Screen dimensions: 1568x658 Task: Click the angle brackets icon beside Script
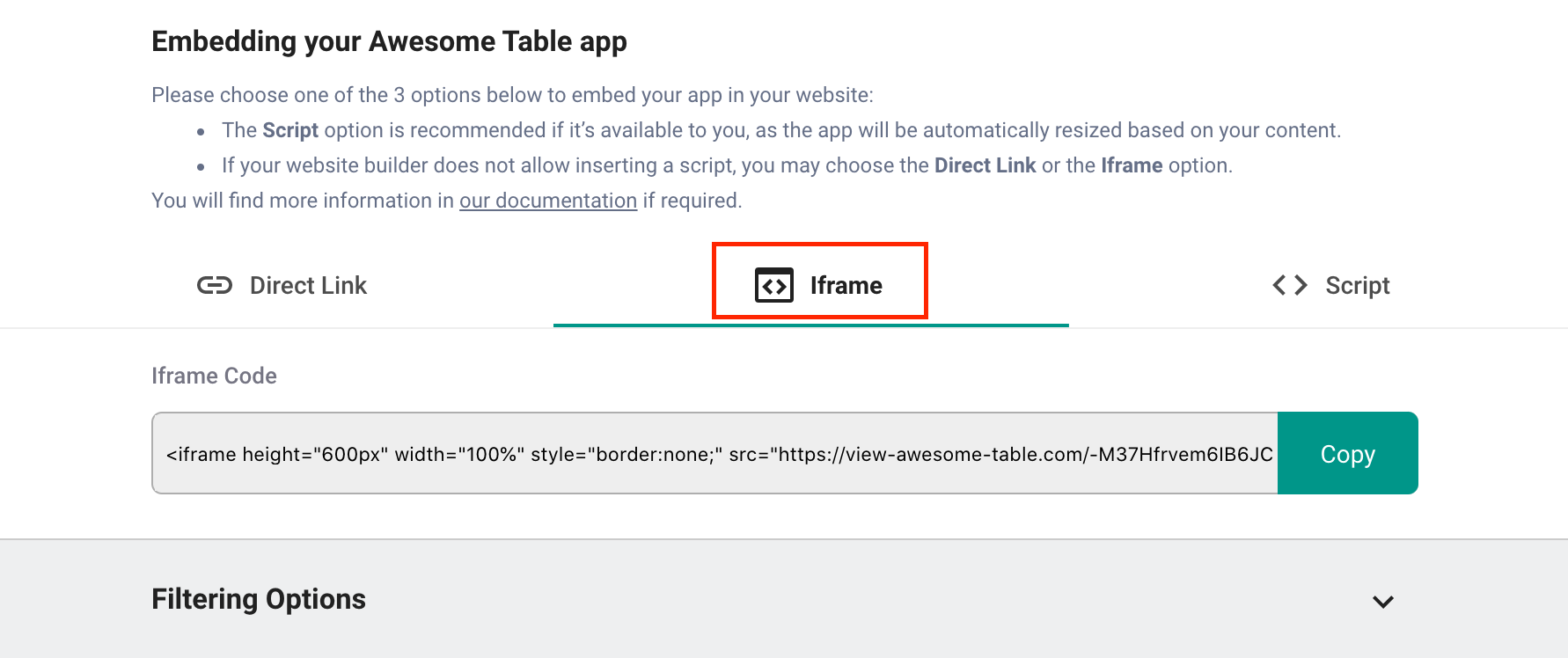pyautogui.click(x=1290, y=285)
